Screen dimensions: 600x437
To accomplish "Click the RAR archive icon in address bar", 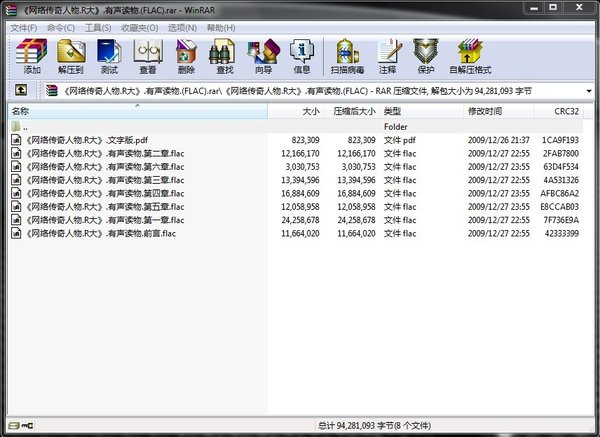I will tap(51, 91).
